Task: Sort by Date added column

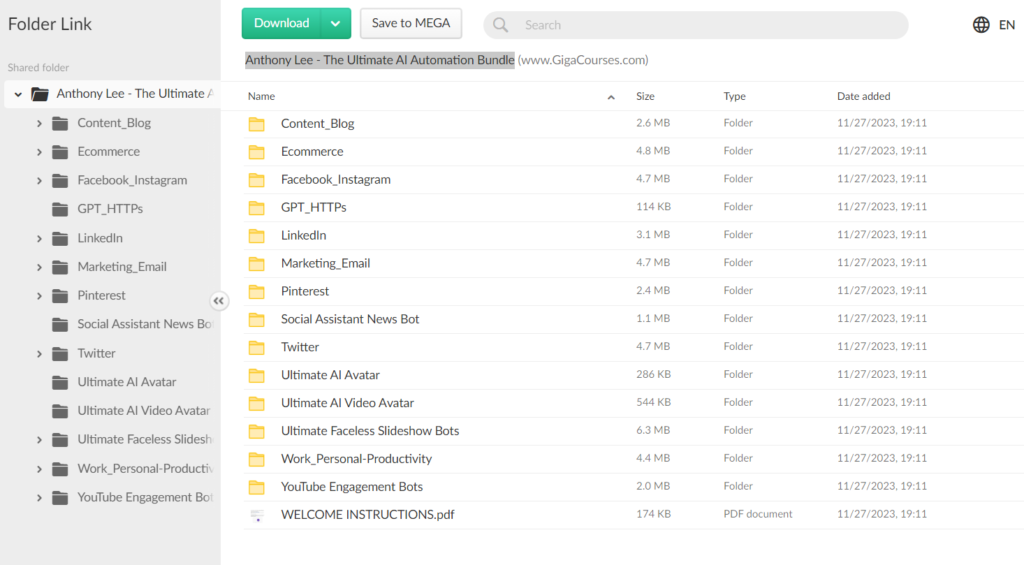Action: click(863, 97)
